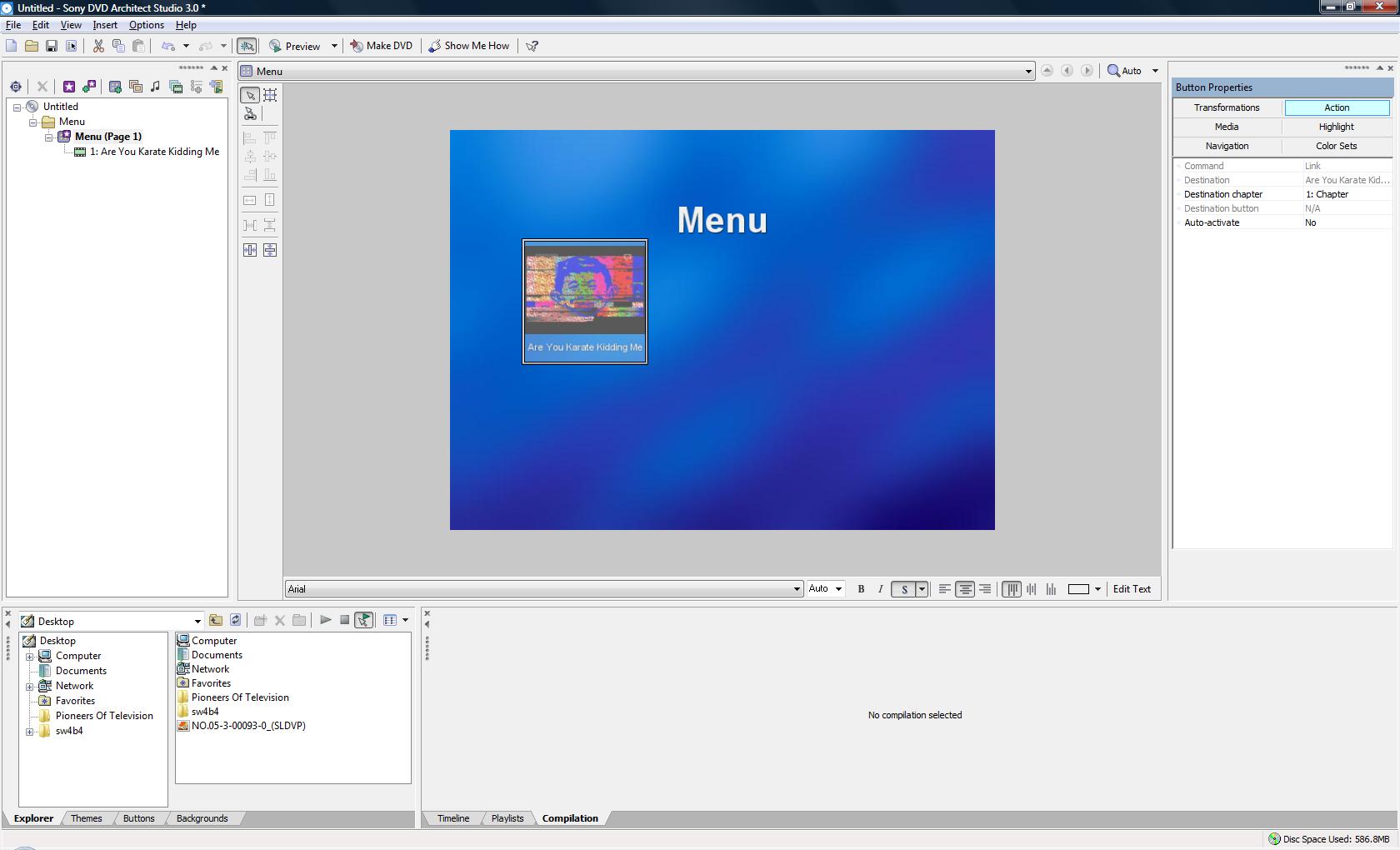Set text alignment to center
Viewport: 1400px width, 850px height.
click(x=965, y=589)
